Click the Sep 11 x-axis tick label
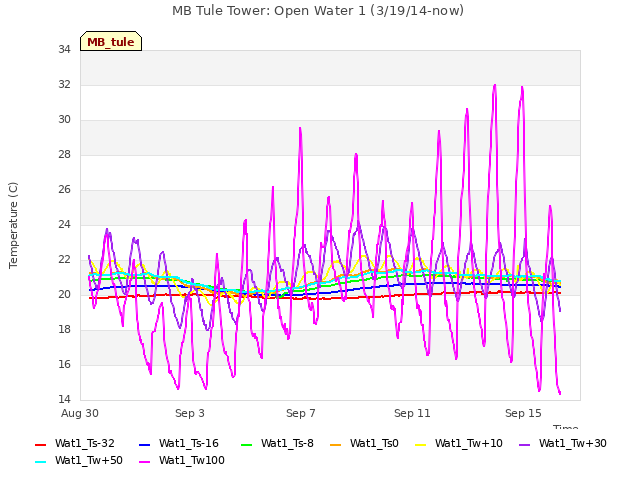Screen dimensions: 640x480 412,413
